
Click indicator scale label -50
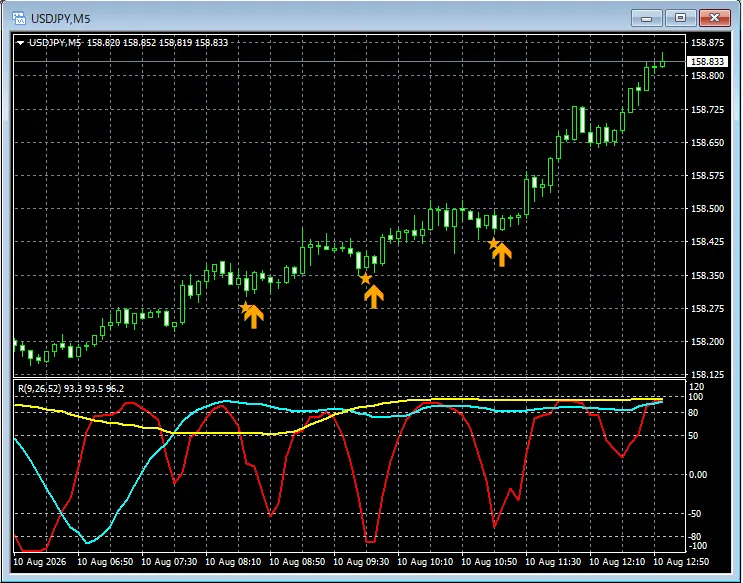(x=697, y=514)
